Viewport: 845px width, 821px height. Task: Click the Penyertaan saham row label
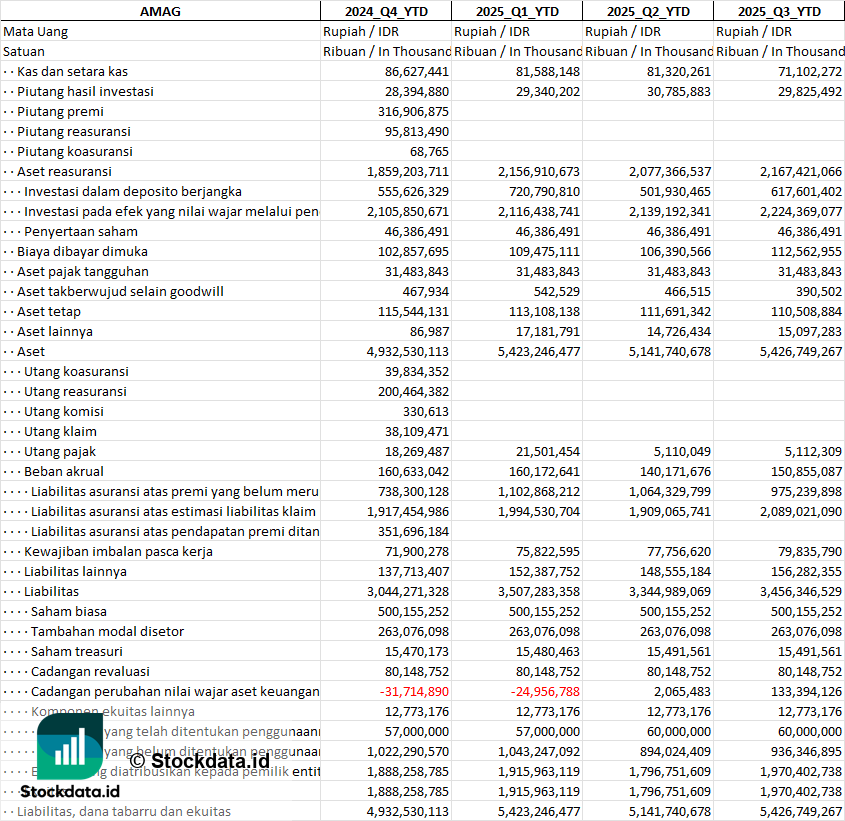(x=81, y=231)
